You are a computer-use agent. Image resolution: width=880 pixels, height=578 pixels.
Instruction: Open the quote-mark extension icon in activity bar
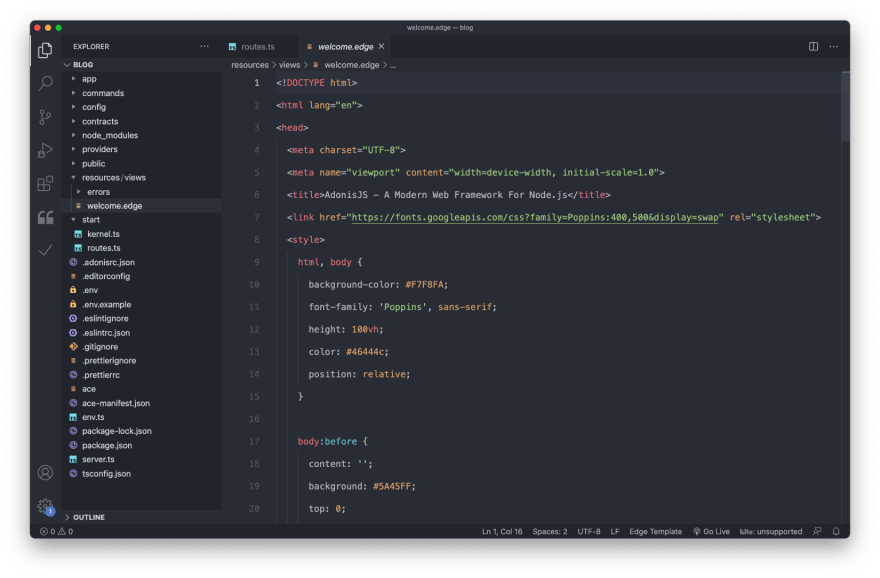[x=45, y=217]
